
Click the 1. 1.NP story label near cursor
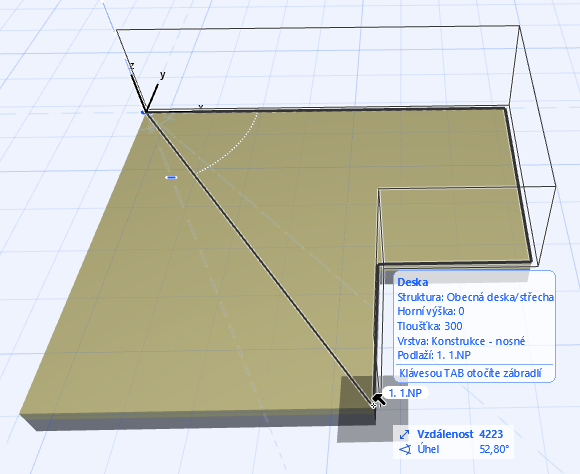405,393
